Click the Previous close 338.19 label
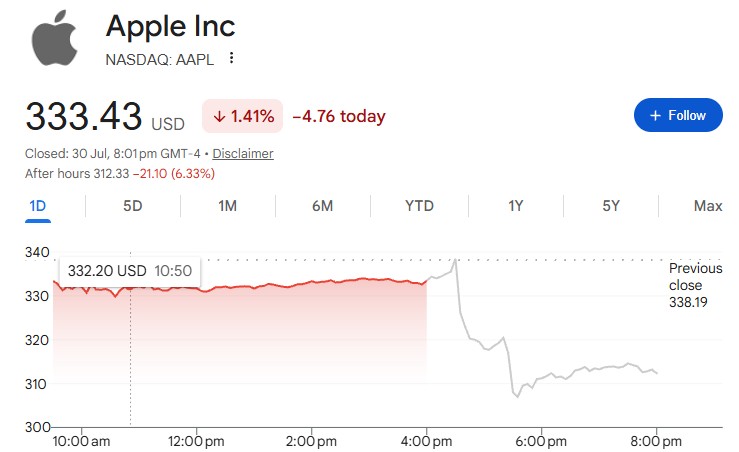This screenshot has width=739, height=452. coord(695,285)
